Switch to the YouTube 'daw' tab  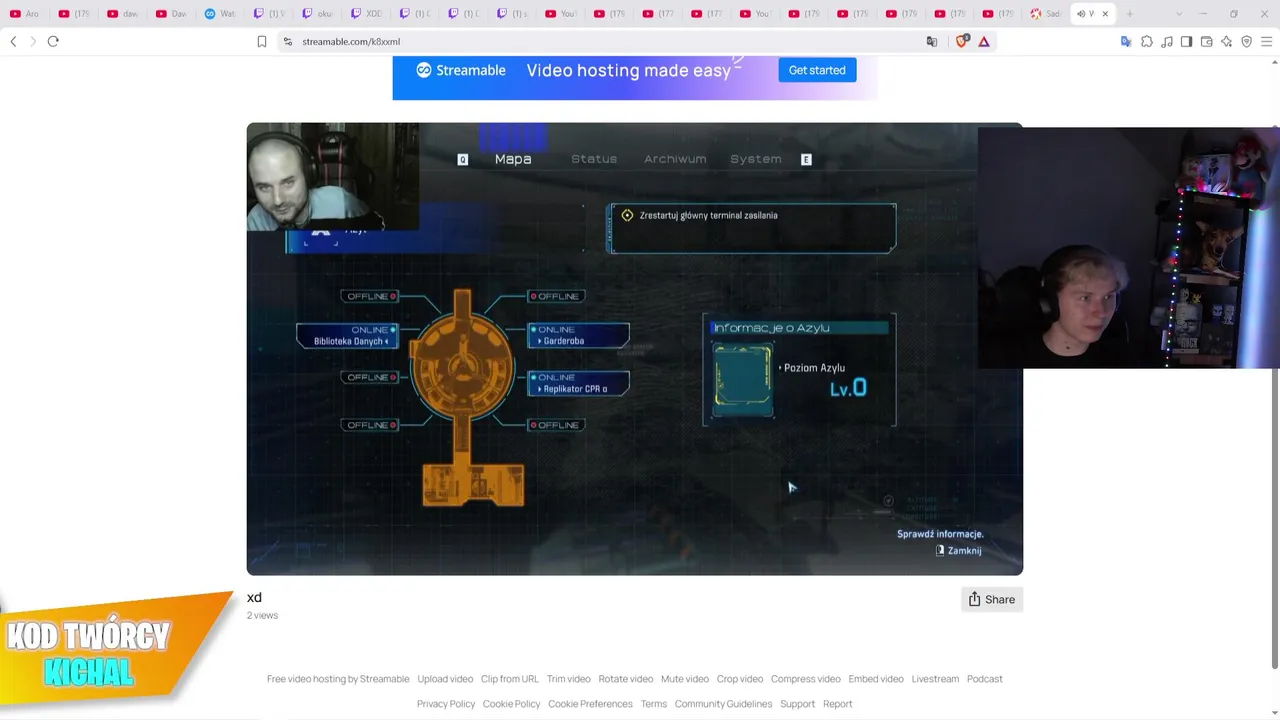[122, 14]
